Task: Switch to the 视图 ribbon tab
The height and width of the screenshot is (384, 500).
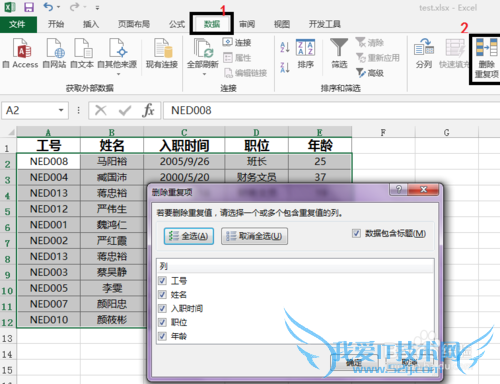Action: (282, 24)
